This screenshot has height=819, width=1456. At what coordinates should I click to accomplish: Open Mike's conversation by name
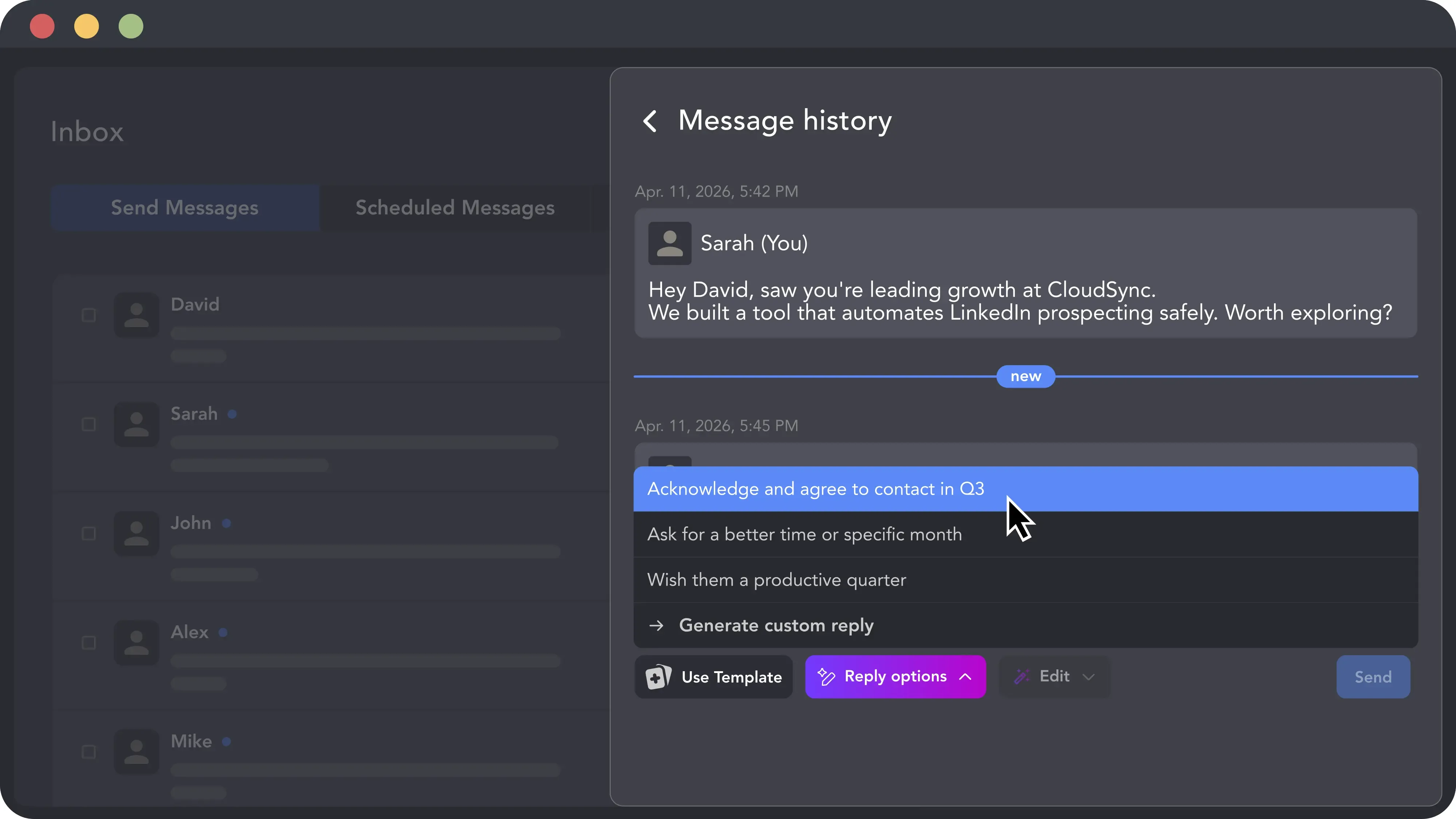click(191, 741)
